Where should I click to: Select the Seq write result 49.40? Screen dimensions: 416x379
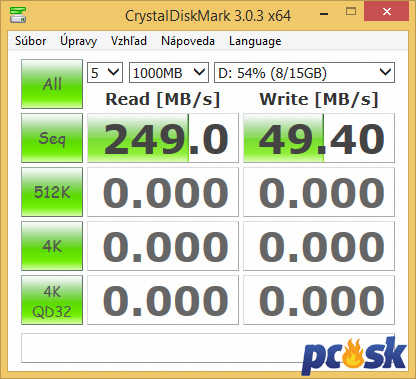point(319,138)
